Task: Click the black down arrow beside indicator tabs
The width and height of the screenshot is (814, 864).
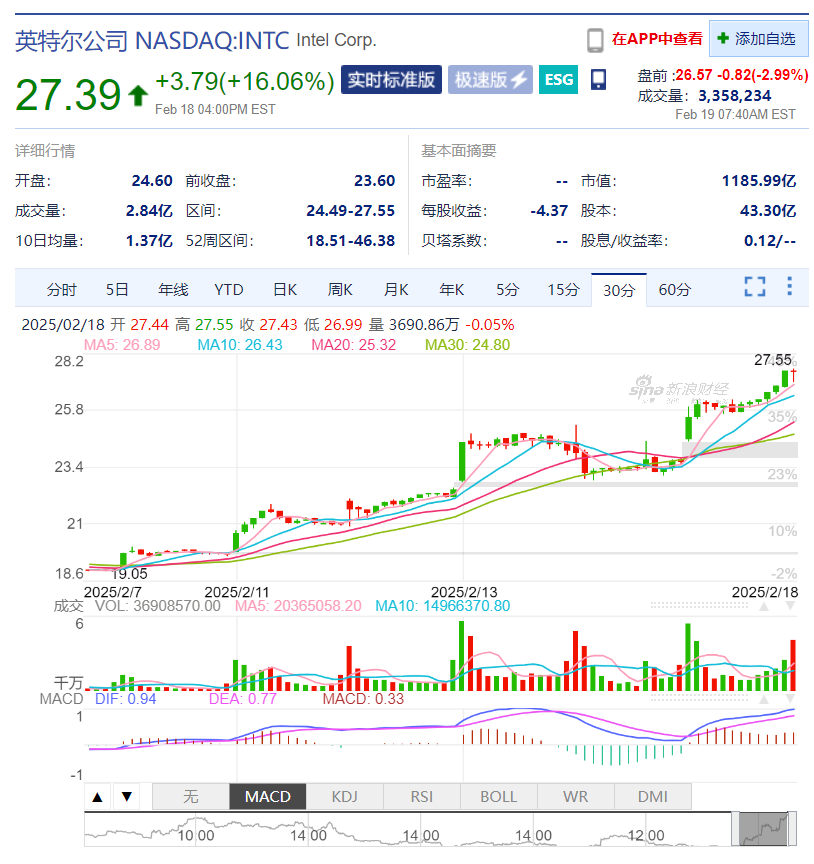Action: click(x=127, y=797)
